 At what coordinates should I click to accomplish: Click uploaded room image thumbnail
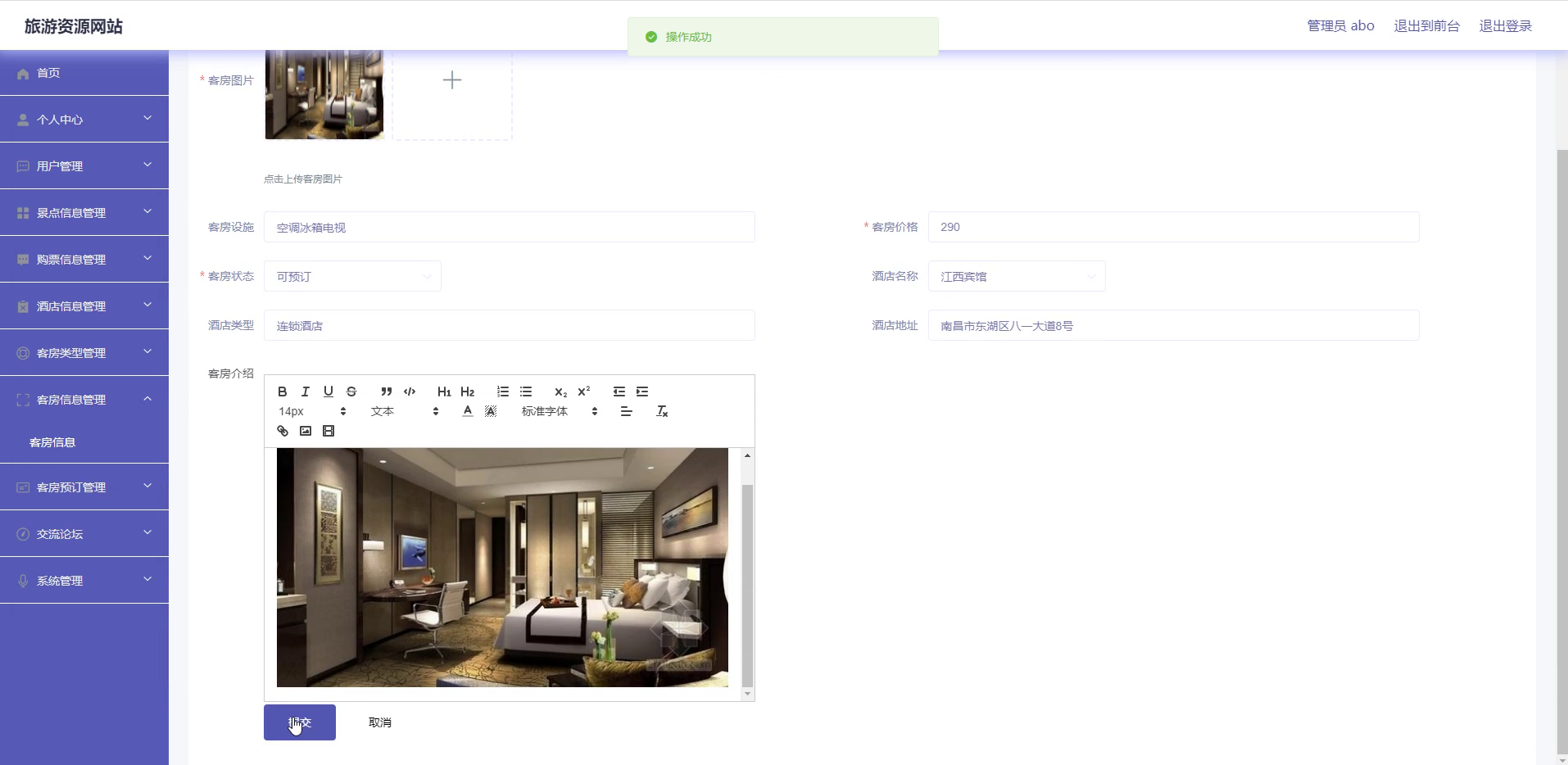[x=324, y=94]
